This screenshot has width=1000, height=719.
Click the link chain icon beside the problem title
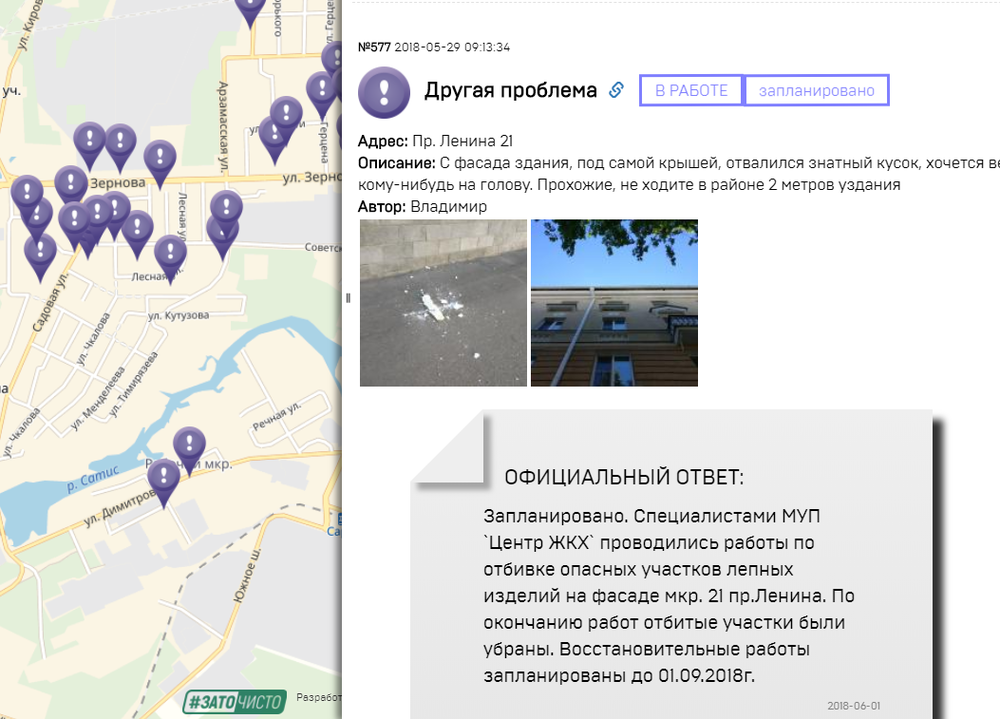[x=616, y=89]
